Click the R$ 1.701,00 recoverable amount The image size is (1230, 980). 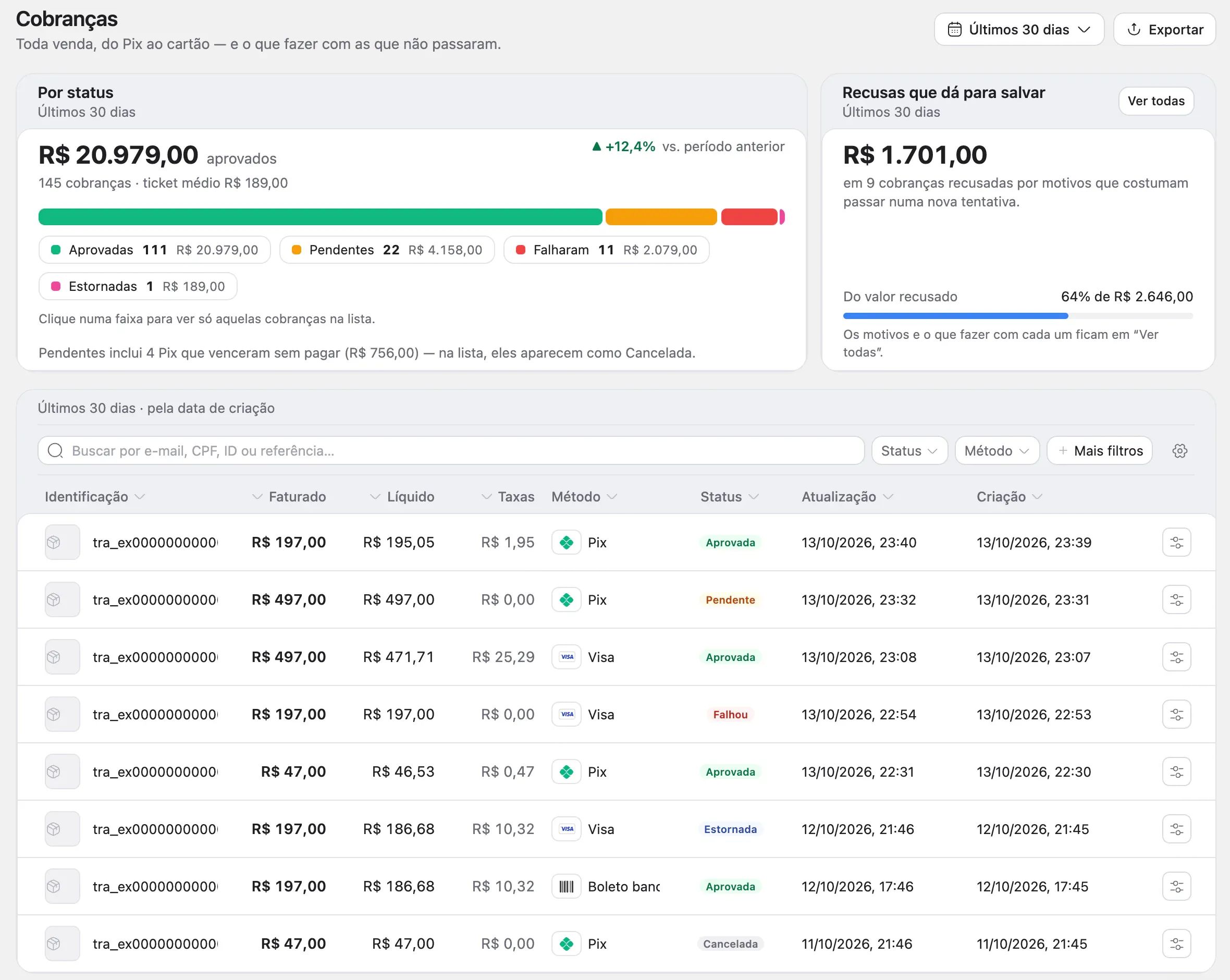point(915,155)
